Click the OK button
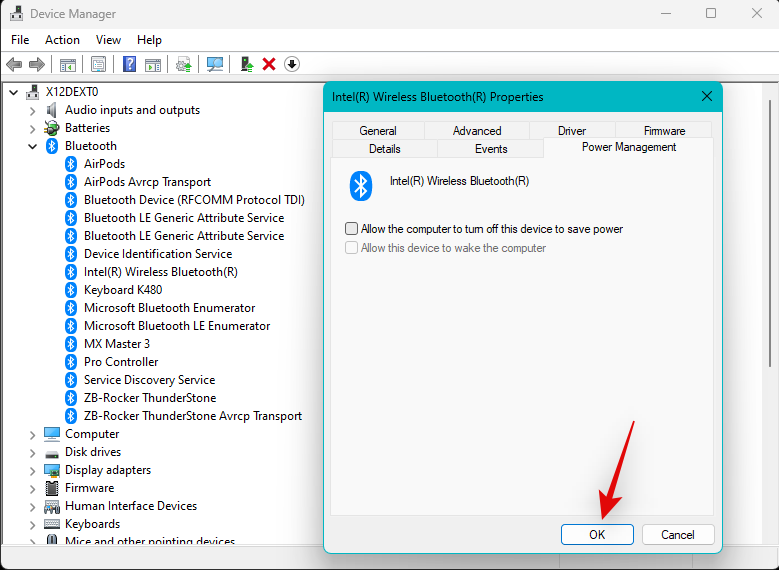This screenshot has height=570, width=779. 597,534
